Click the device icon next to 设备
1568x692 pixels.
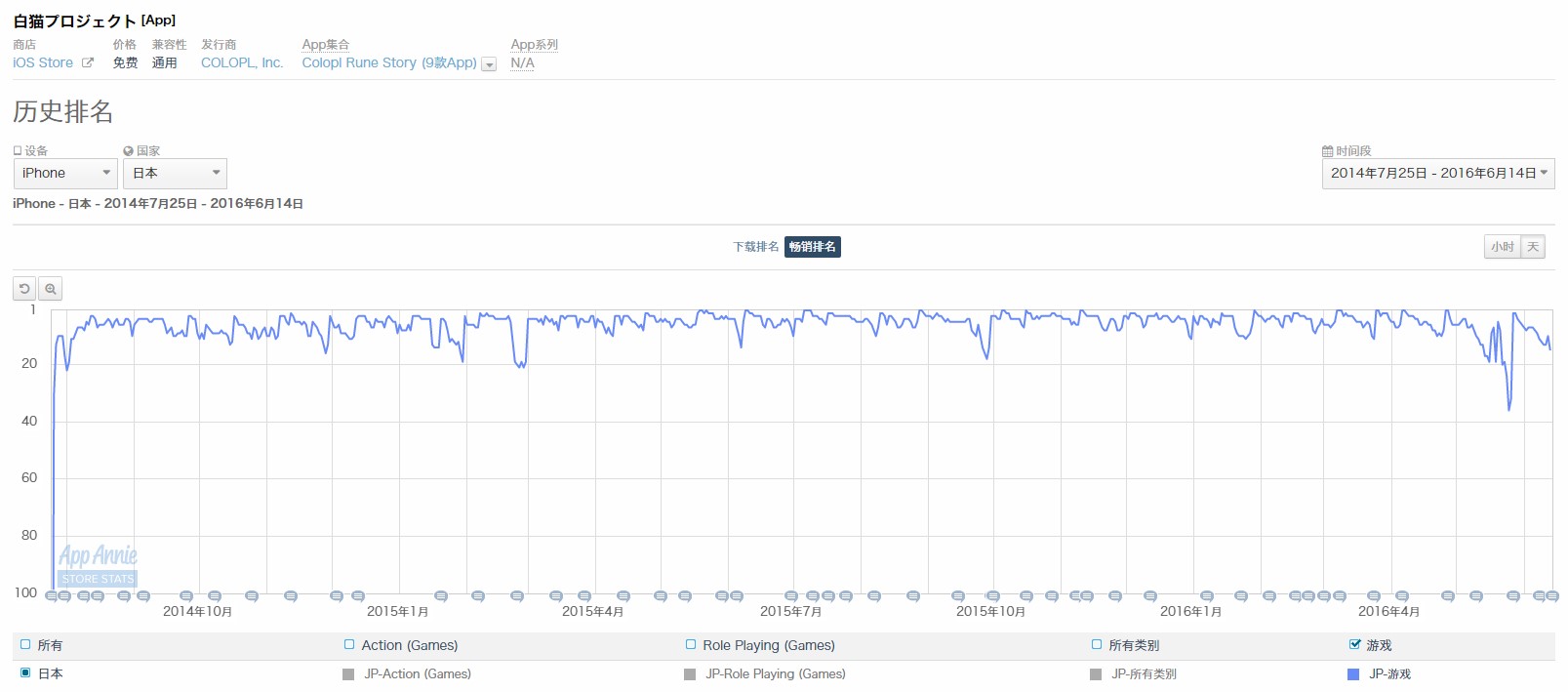18,151
